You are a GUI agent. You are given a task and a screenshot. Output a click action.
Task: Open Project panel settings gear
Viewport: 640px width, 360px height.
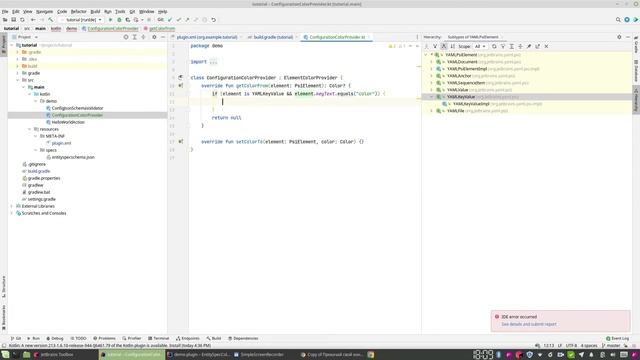pyautogui.click(x=154, y=37)
